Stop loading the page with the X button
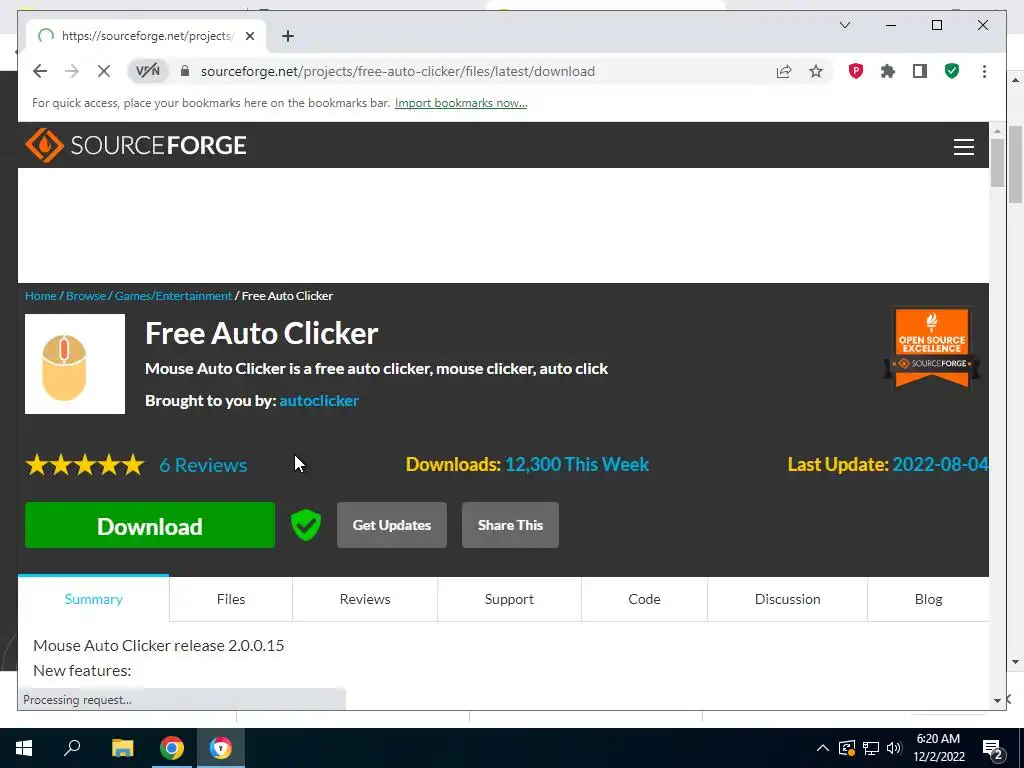 tap(104, 71)
